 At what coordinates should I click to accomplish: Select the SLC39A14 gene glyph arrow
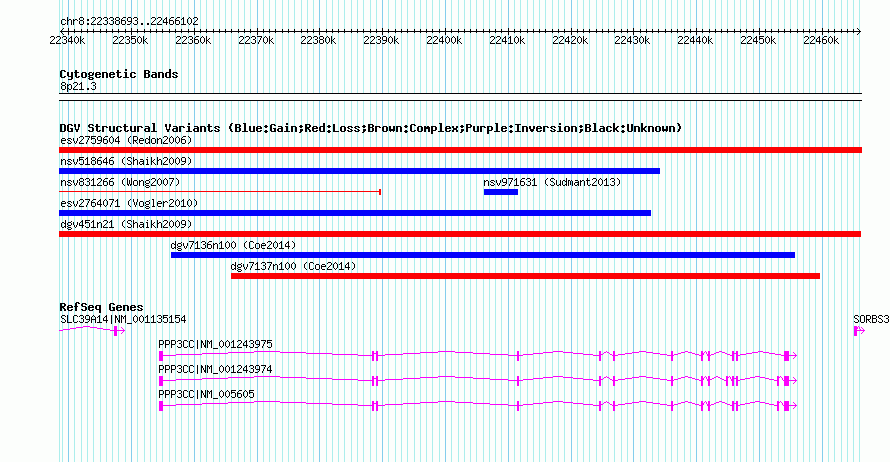(x=92, y=330)
